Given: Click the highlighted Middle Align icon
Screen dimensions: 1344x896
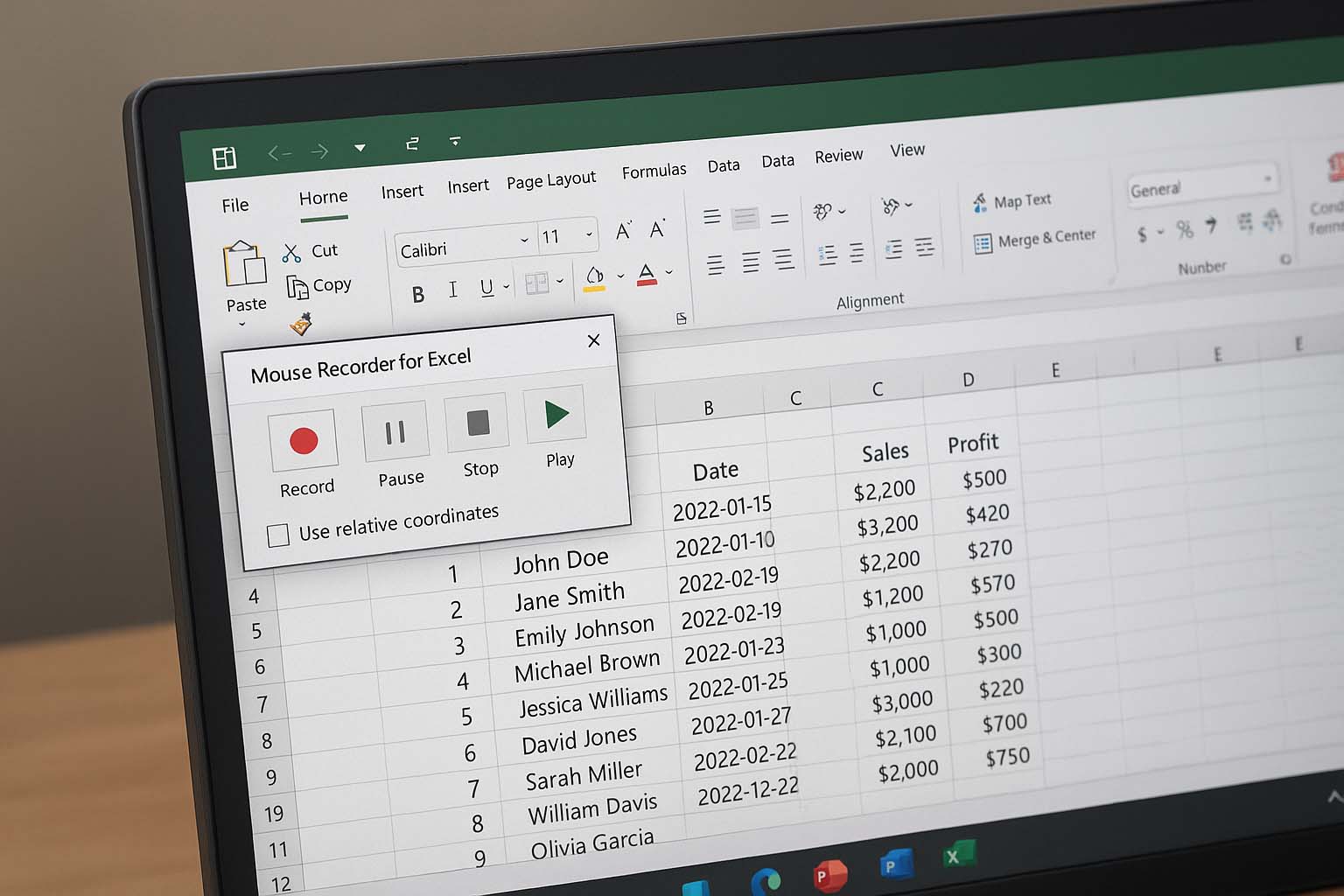Looking at the screenshot, I should click(x=745, y=217).
